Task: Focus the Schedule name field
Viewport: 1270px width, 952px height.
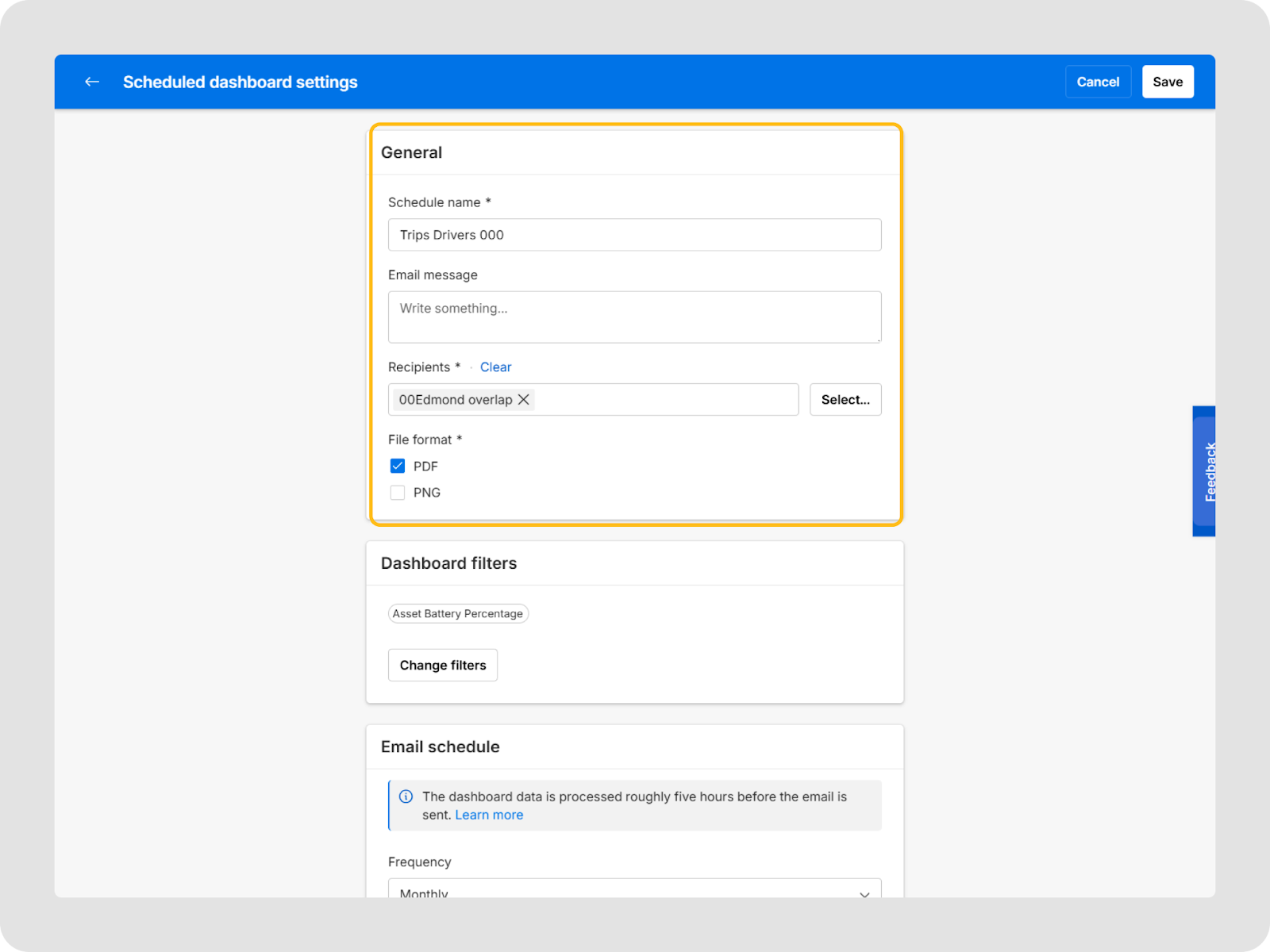Action: tap(633, 235)
